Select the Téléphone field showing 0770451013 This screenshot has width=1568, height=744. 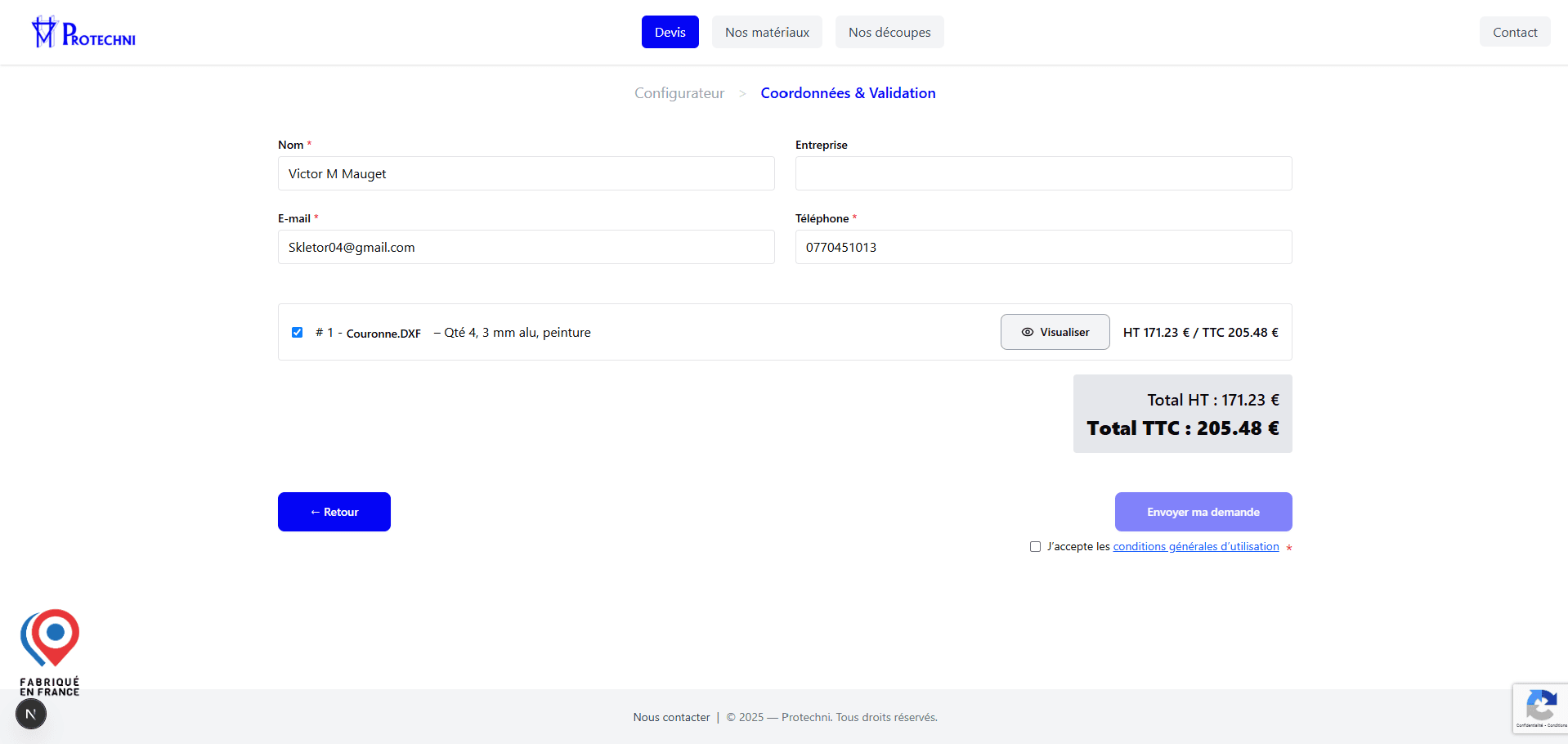tap(1043, 247)
